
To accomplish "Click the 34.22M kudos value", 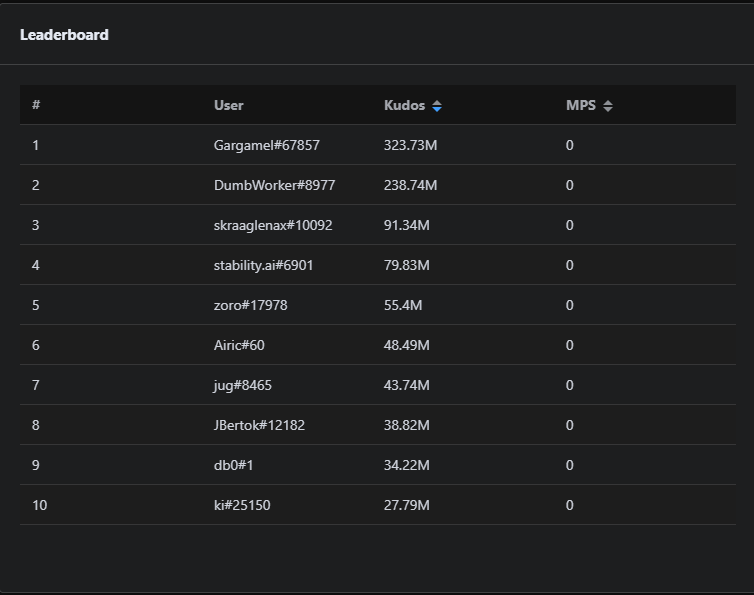I will 406,465.
